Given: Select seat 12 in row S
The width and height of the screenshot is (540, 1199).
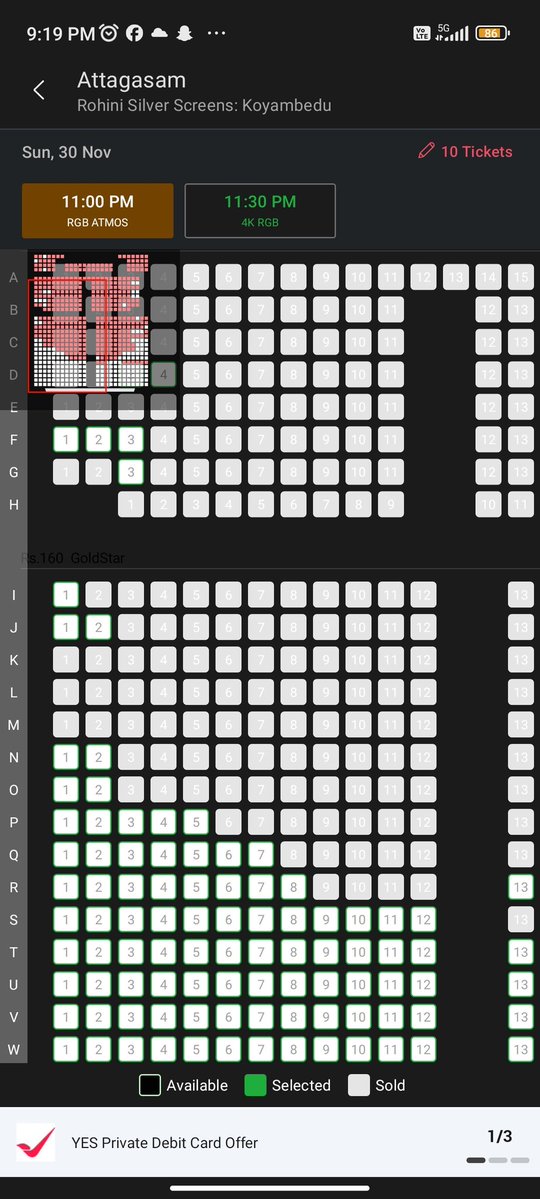Looking at the screenshot, I should 423,919.
